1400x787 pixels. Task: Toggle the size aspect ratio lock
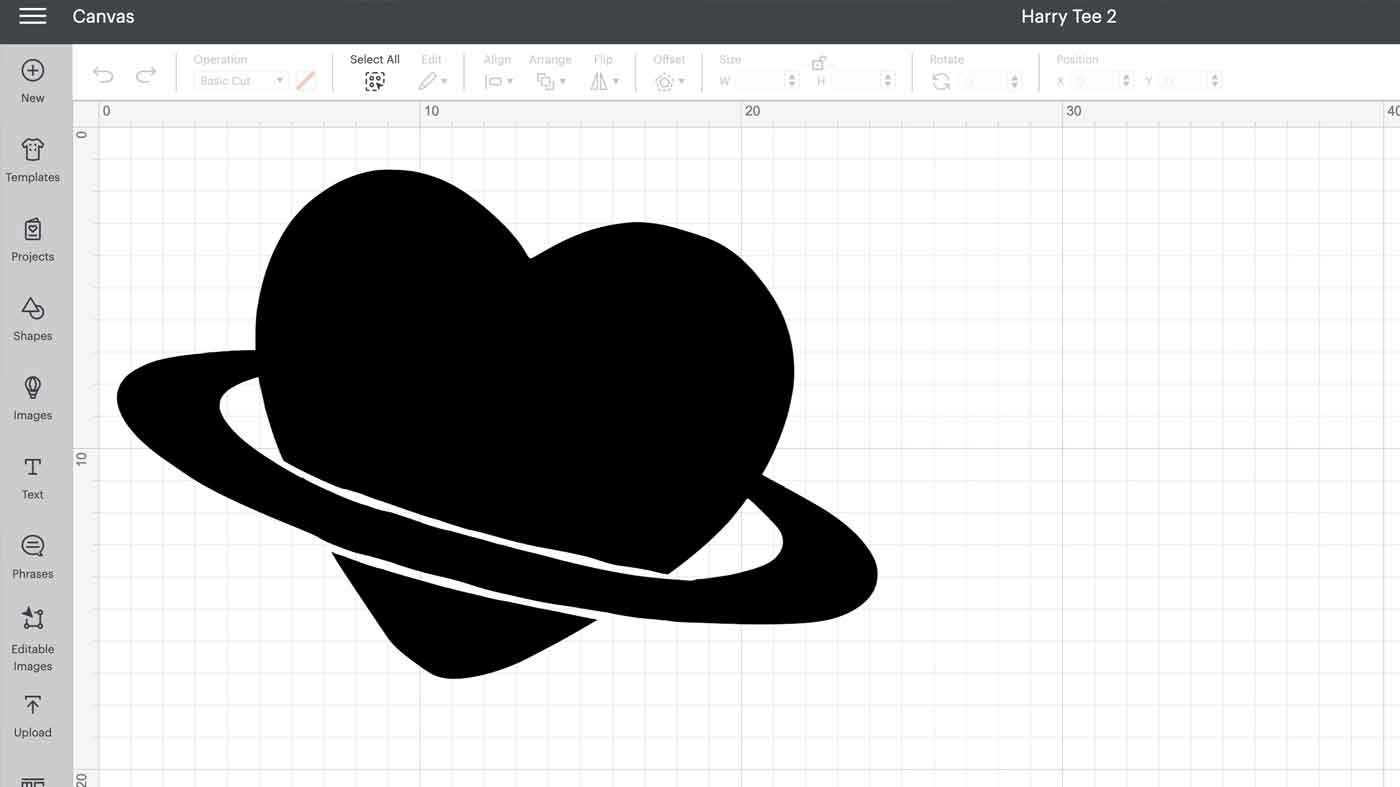[x=818, y=63]
